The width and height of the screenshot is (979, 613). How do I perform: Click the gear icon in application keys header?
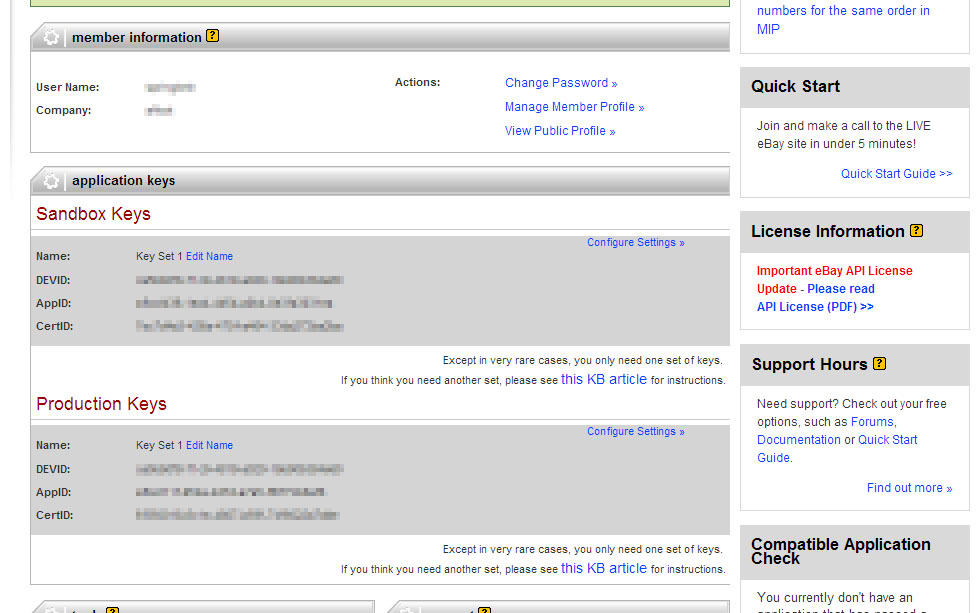(x=51, y=181)
